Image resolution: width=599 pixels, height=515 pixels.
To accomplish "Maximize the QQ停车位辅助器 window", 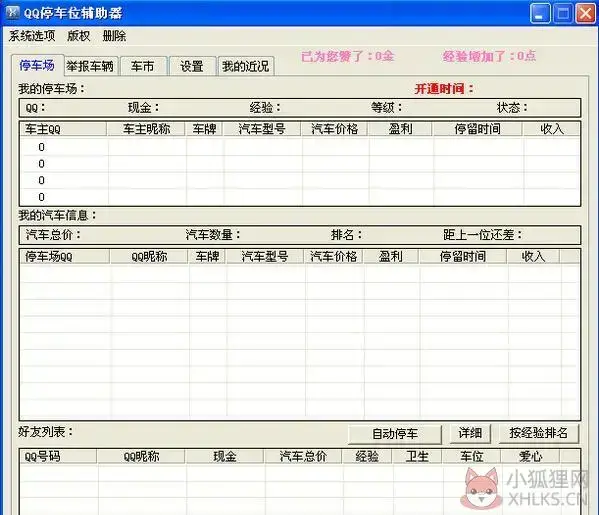I will [x=563, y=13].
